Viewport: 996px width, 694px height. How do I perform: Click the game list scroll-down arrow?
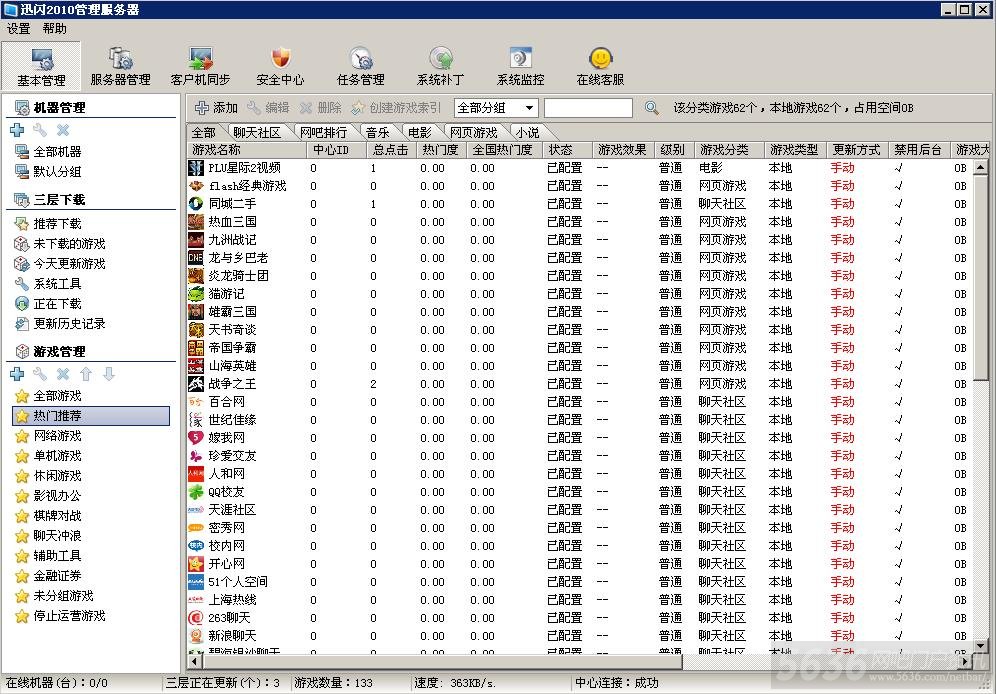(x=980, y=646)
